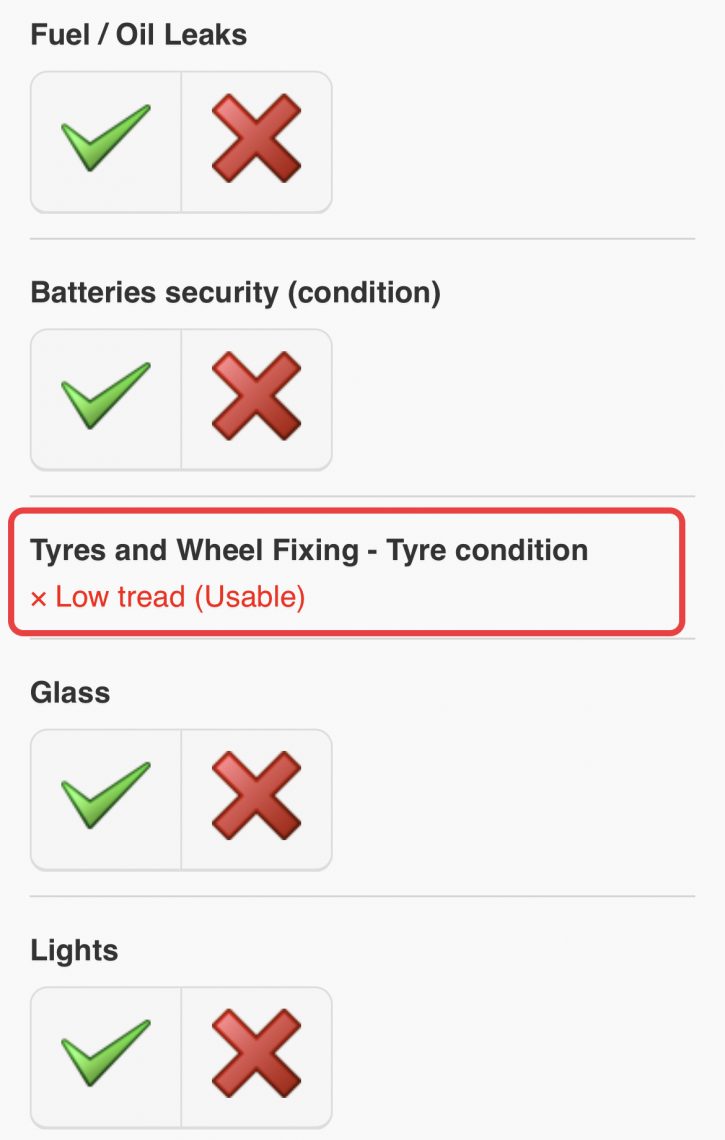This screenshot has width=725, height=1140.
Task: Click the word Usable in tyre result
Action: (249, 597)
